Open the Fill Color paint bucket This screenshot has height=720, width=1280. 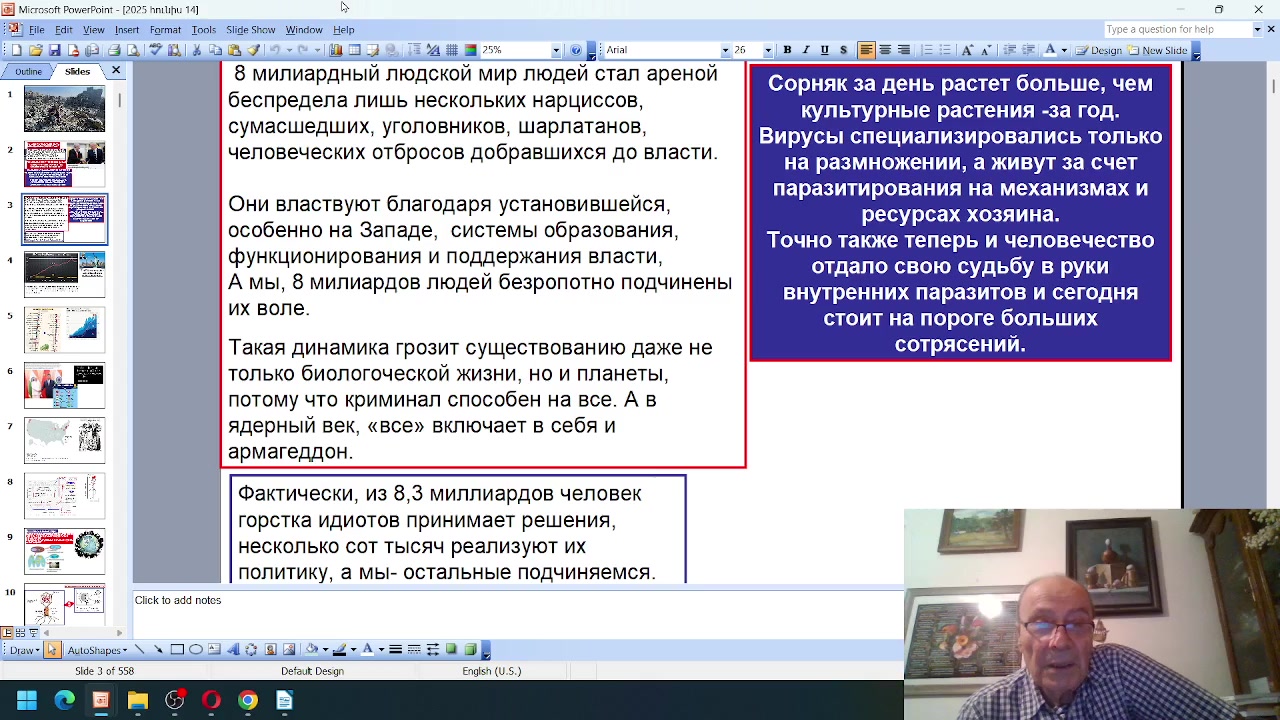coord(311,650)
